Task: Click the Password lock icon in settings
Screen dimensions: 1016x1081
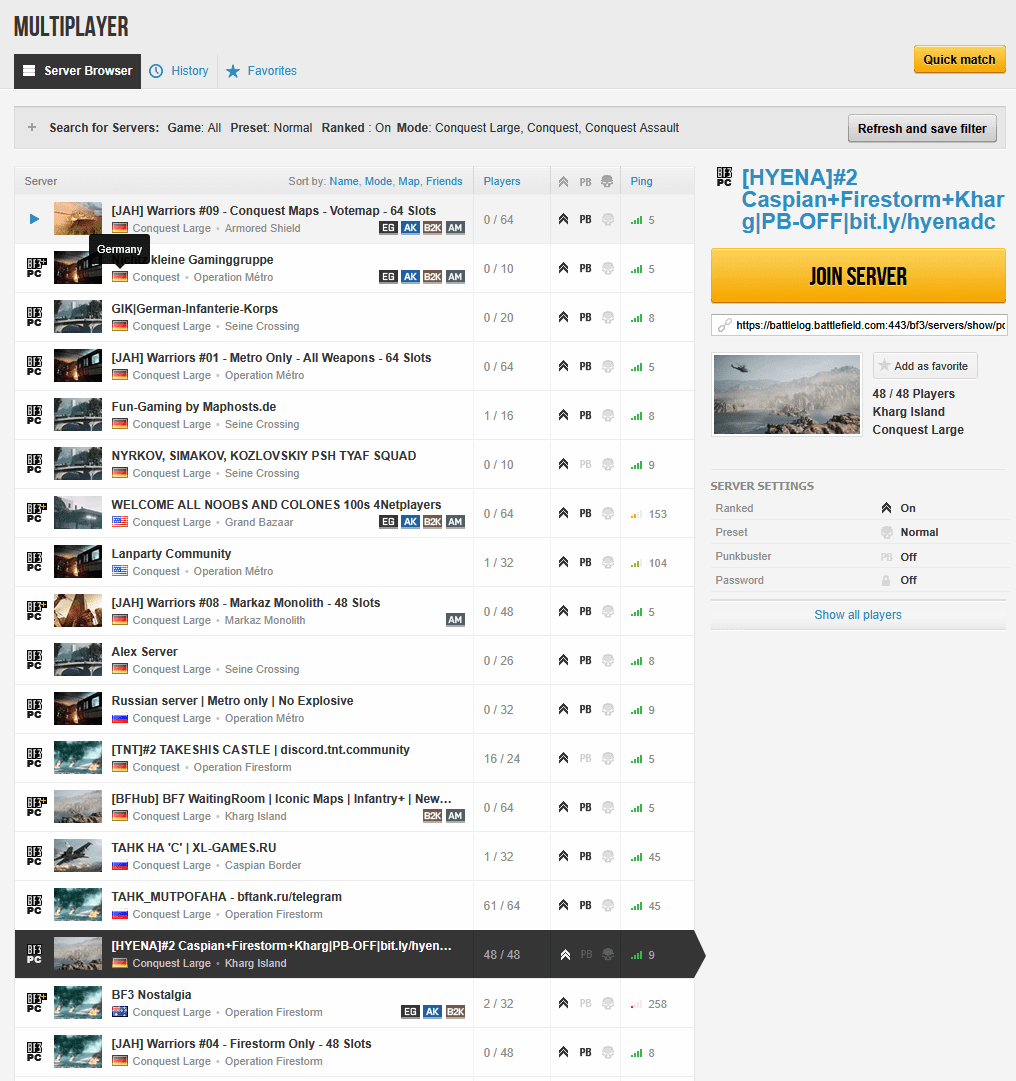Action: pos(886,580)
